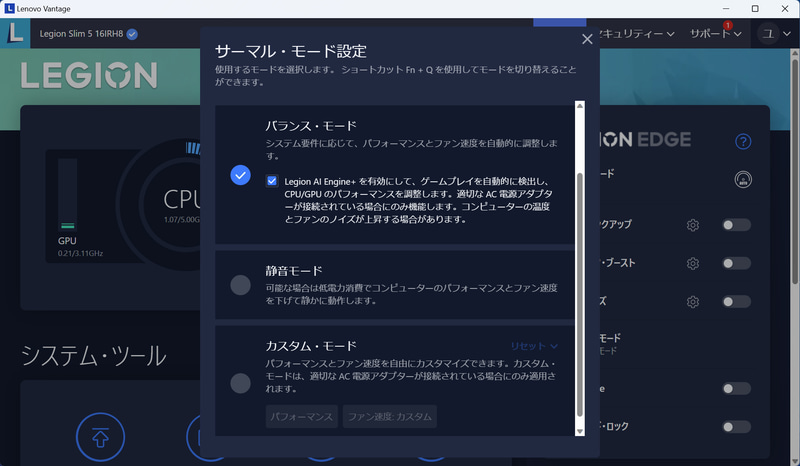This screenshot has width=800, height=466.
Task: Click the パフォーマンス chip button
Action: coord(302,416)
